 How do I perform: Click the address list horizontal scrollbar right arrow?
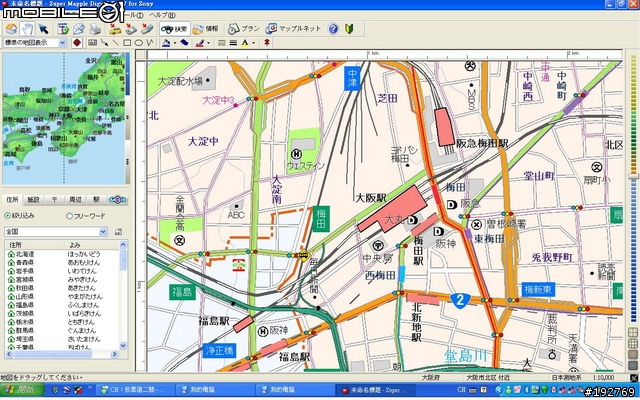115,354
